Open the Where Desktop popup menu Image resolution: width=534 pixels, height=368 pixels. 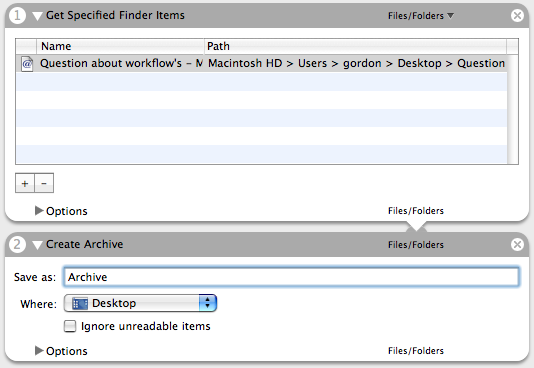140,303
